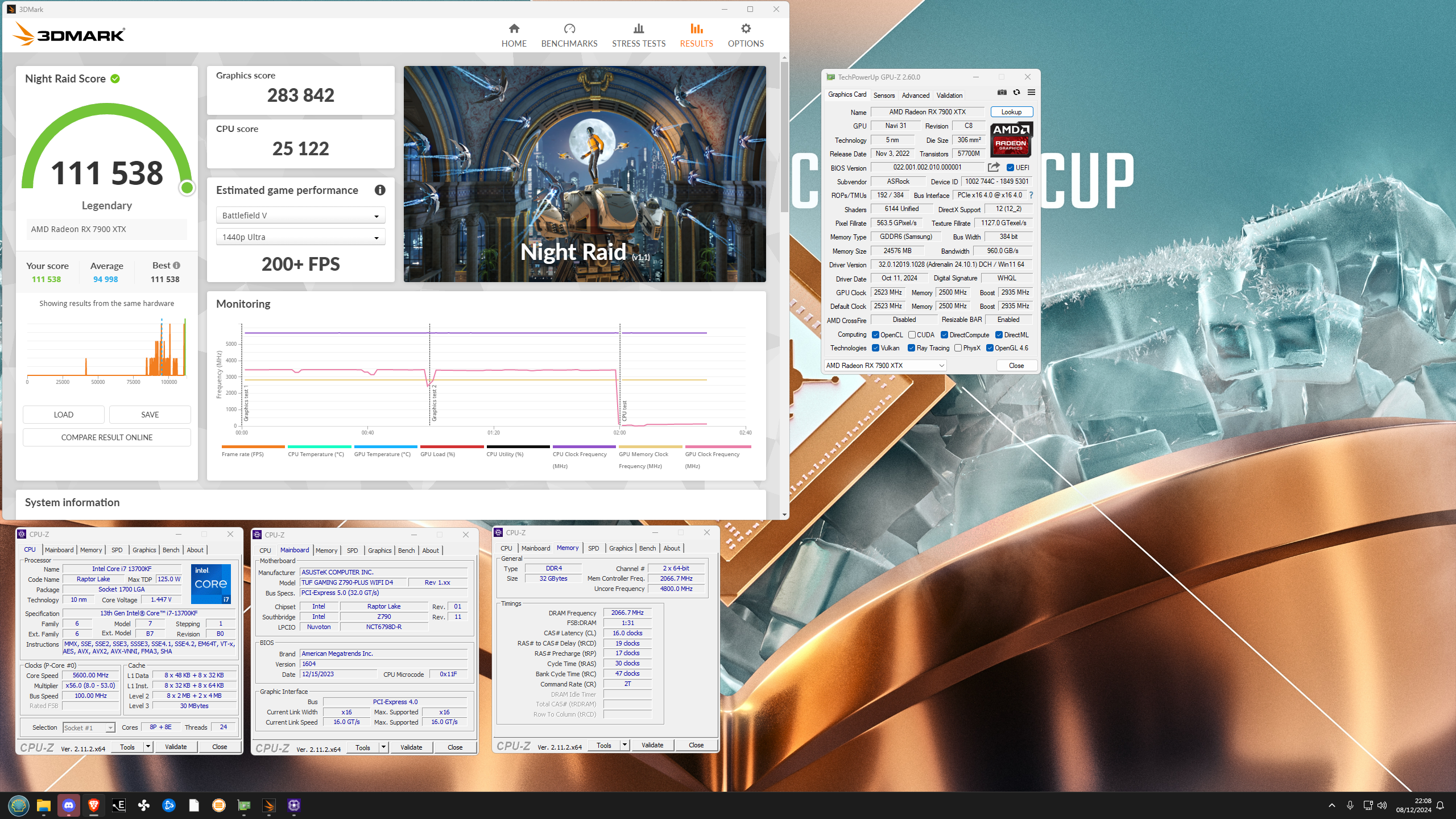The width and height of the screenshot is (1456, 819).
Task: Expand Tools arrow in CPU-Z CPU window
Action: tap(148, 747)
